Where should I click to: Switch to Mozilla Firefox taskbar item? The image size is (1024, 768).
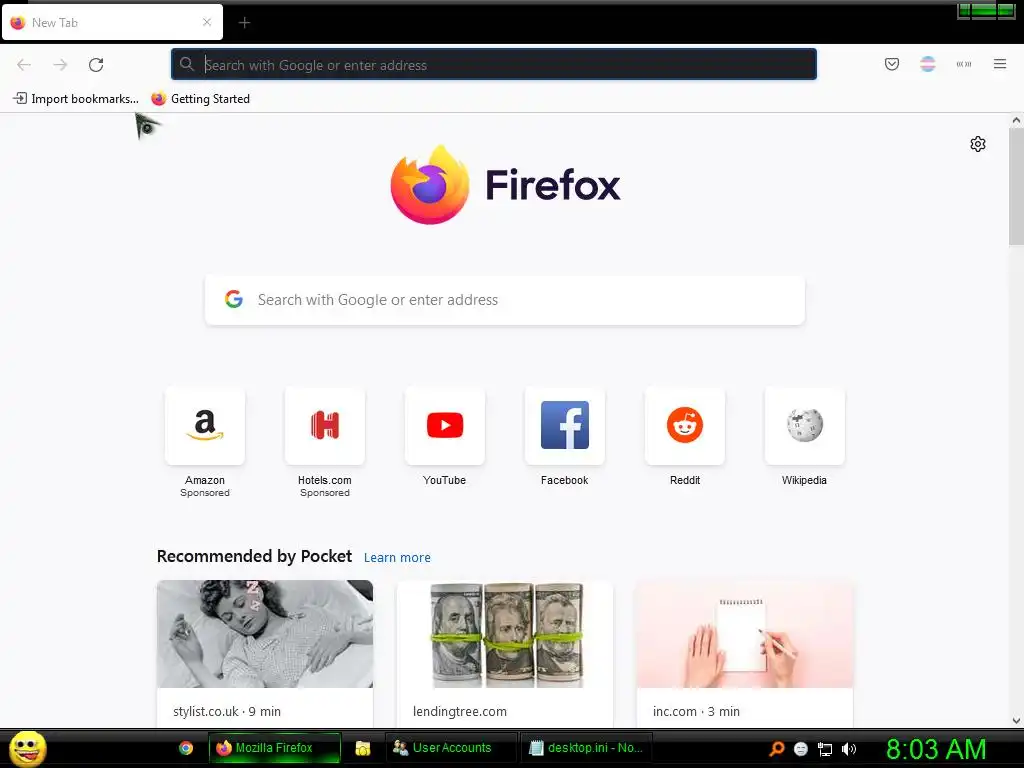[275, 748]
